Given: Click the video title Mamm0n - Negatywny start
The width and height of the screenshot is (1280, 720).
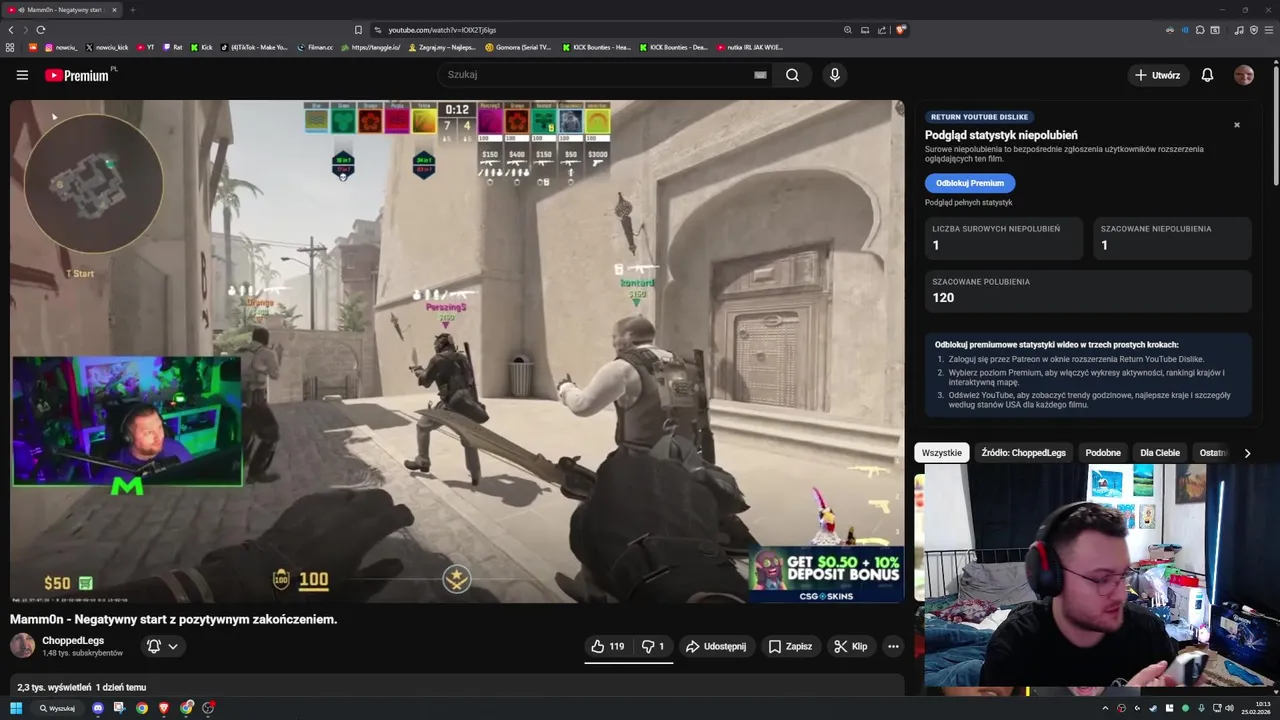Looking at the screenshot, I should 174,619.
